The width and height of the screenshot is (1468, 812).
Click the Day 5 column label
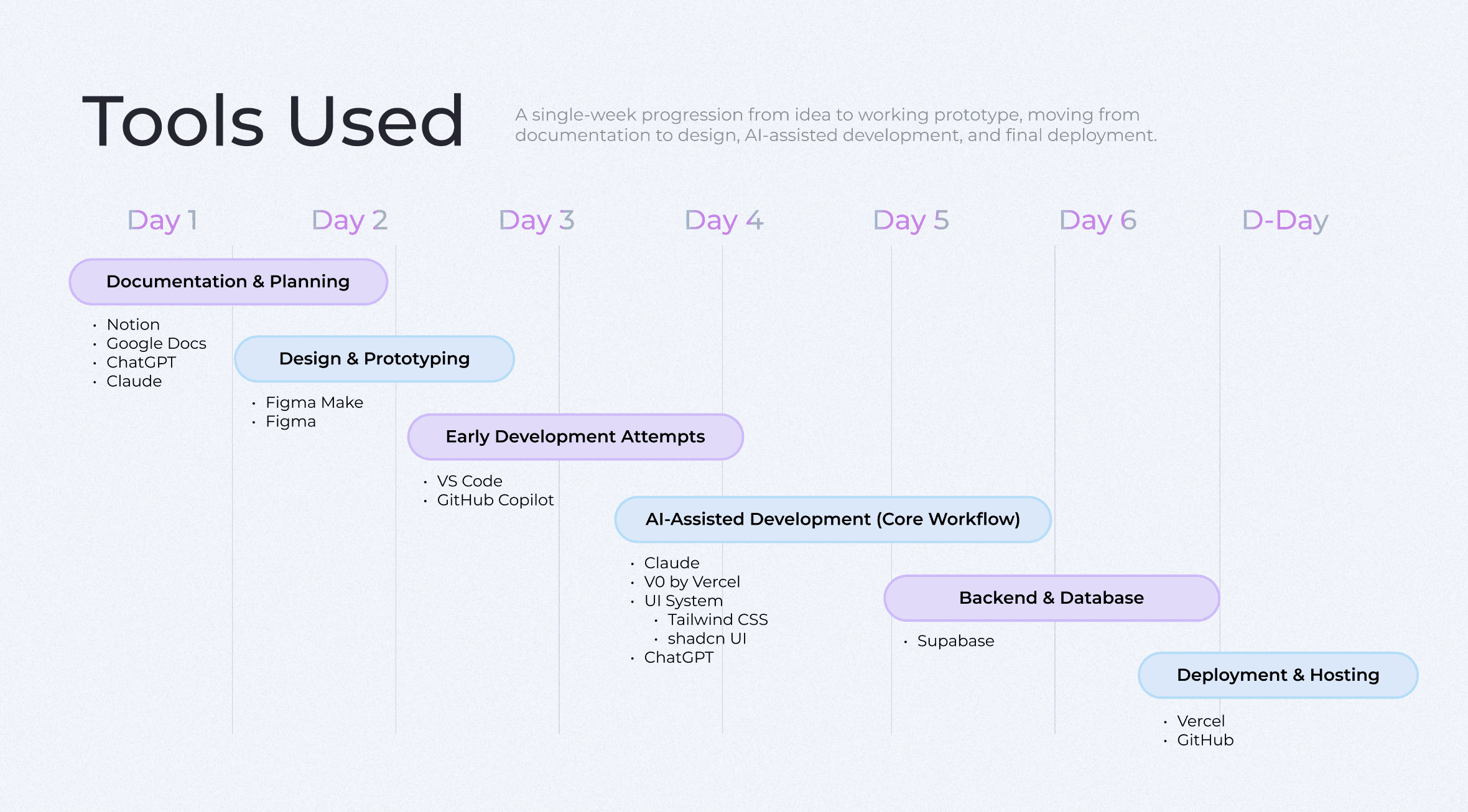click(911, 220)
